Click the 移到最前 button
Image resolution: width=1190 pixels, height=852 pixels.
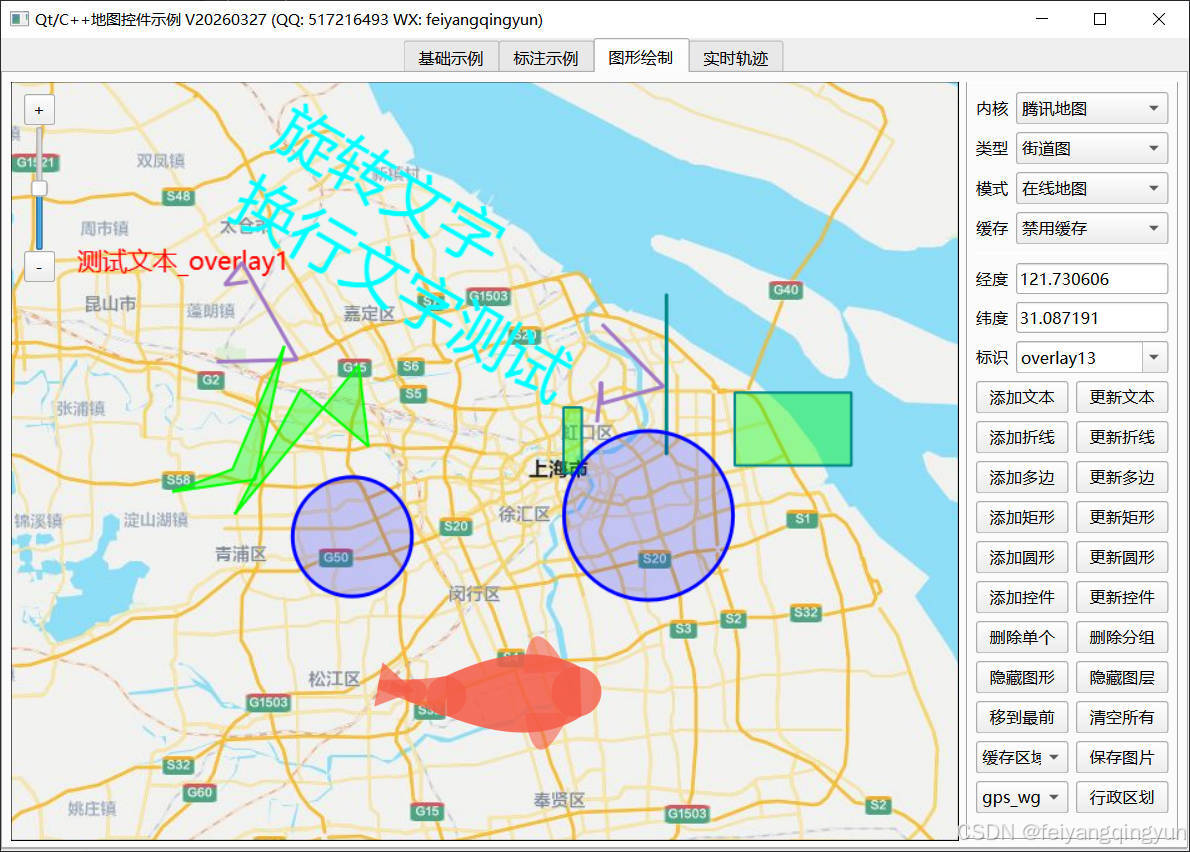point(1022,718)
